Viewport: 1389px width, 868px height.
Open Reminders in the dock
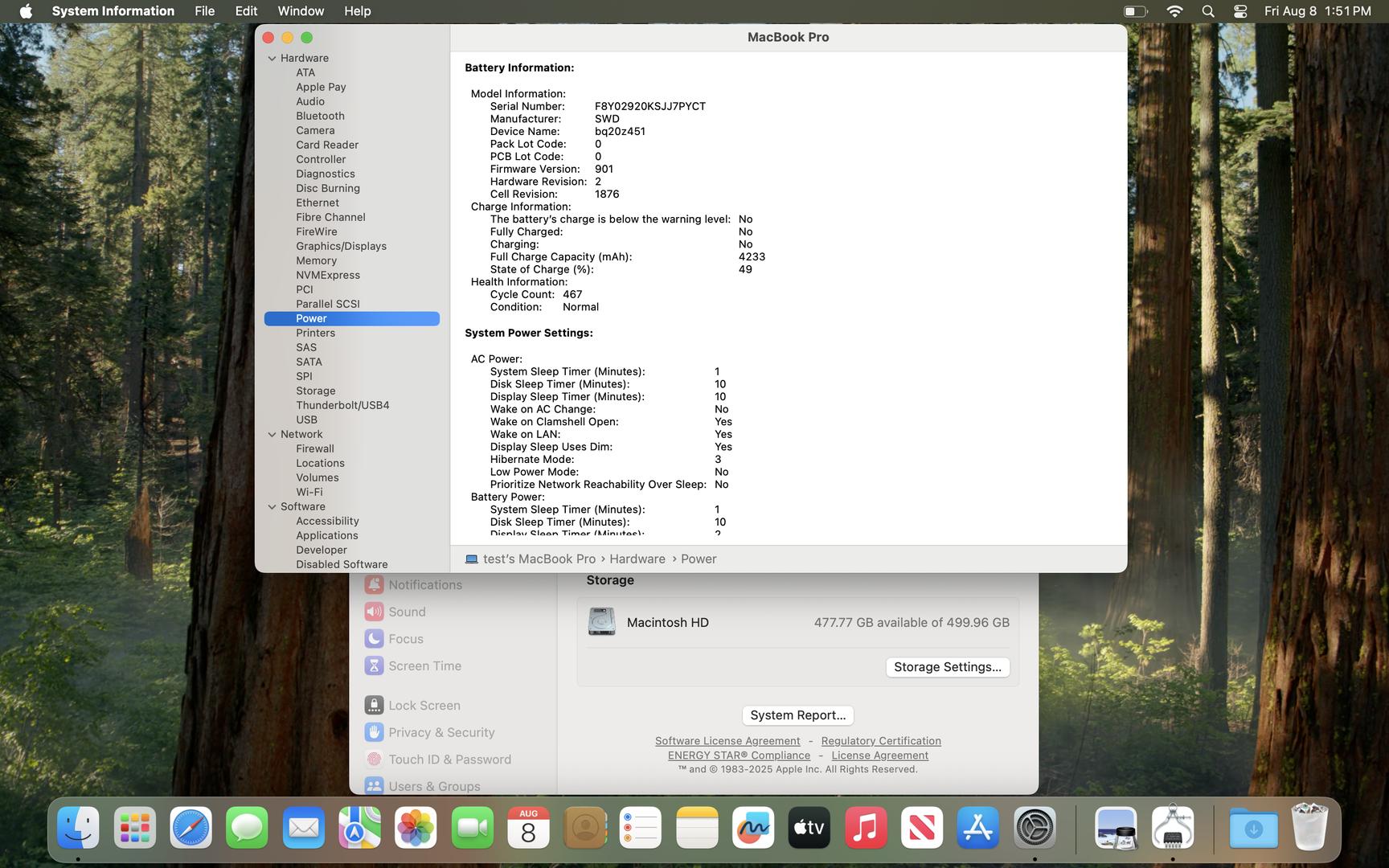(641, 828)
